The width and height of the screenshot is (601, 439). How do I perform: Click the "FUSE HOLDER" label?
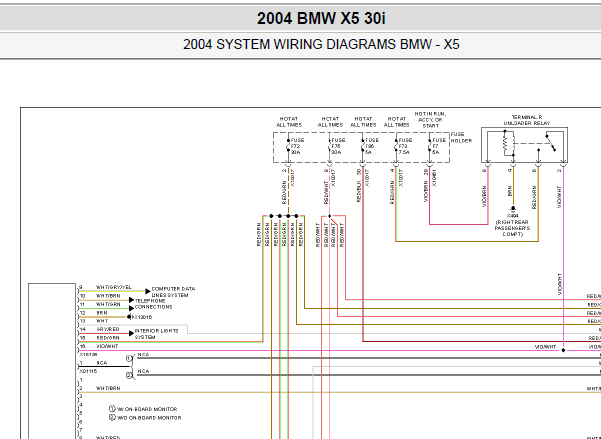pos(461,137)
